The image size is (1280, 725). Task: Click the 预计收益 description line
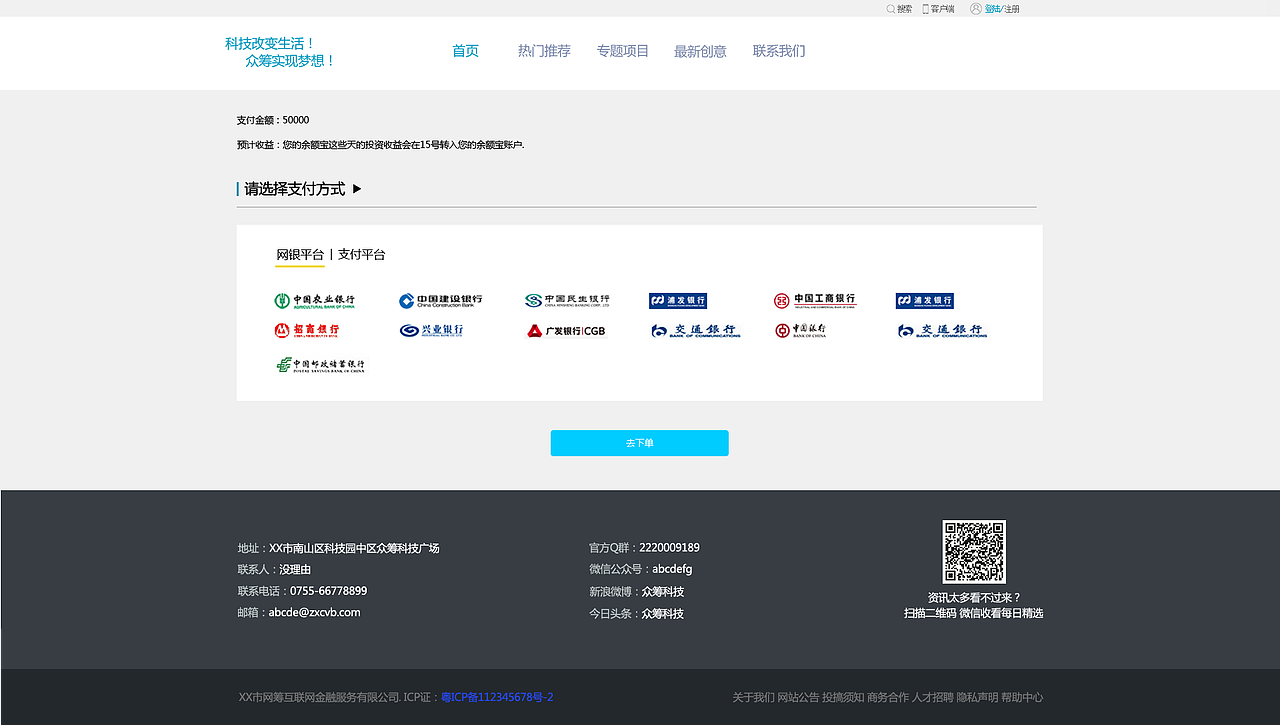click(380, 145)
